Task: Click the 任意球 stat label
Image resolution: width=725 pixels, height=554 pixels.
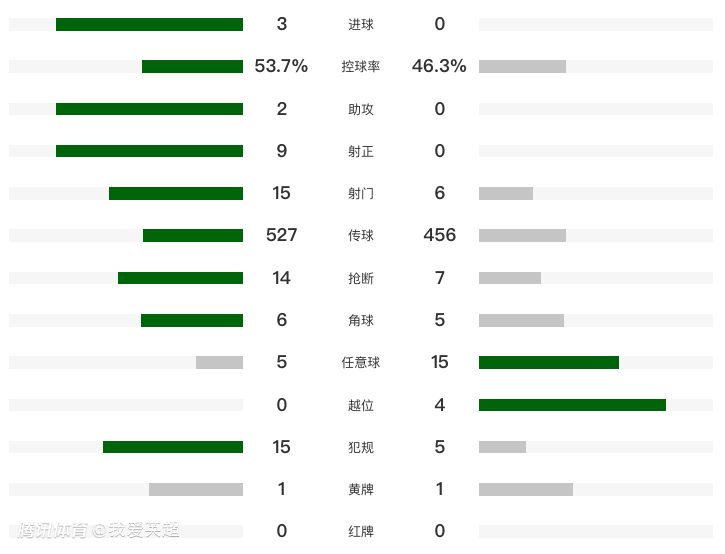Action: coord(361,362)
